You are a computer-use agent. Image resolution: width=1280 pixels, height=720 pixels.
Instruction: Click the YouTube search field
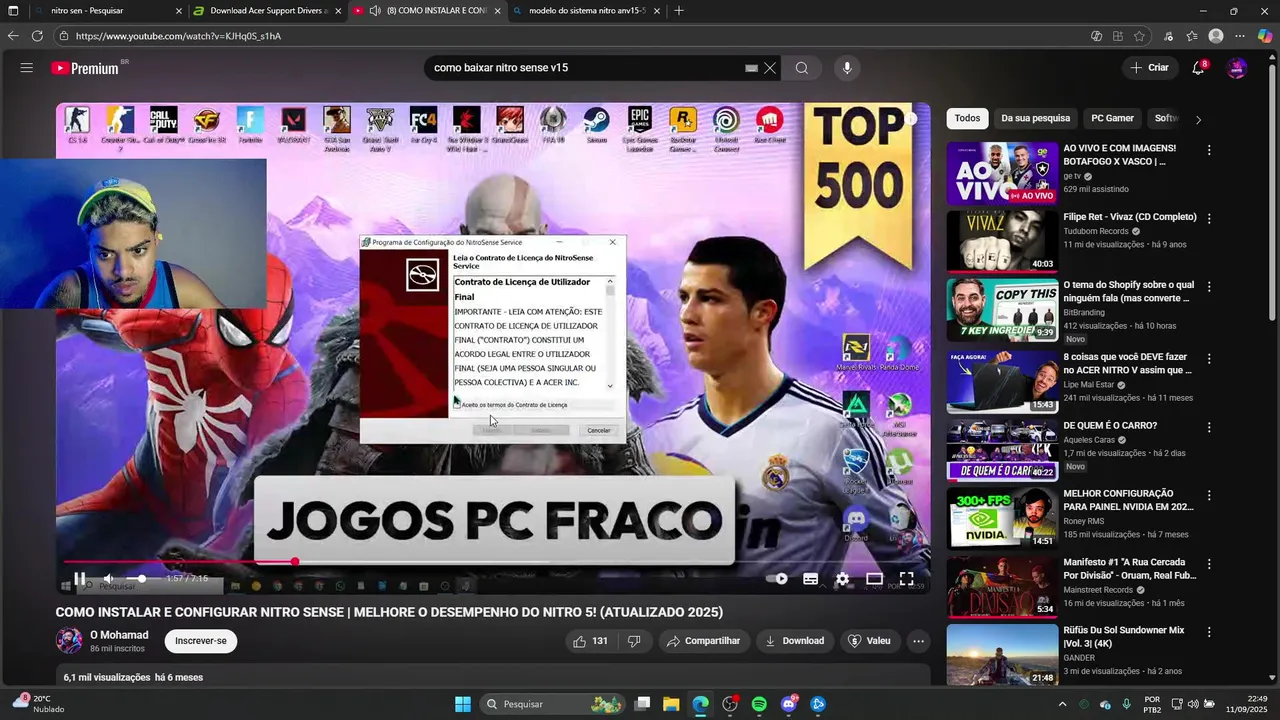click(585, 68)
